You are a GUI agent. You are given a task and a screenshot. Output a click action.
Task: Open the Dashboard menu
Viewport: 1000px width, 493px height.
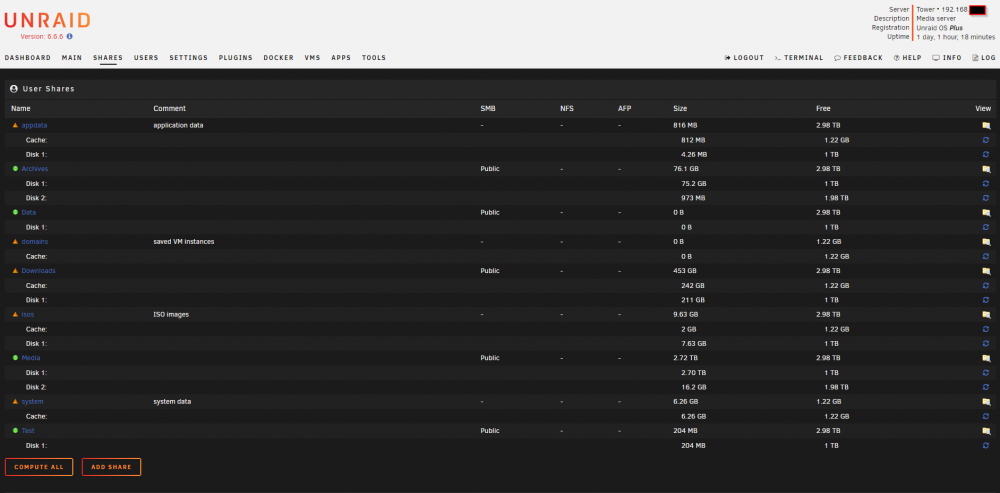(x=27, y=58)
